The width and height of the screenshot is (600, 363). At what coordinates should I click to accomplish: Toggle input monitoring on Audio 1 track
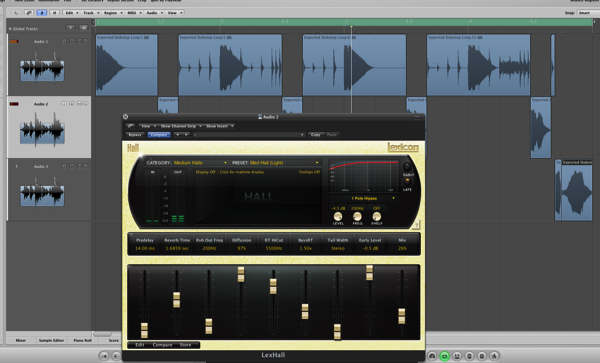point(64,41)
